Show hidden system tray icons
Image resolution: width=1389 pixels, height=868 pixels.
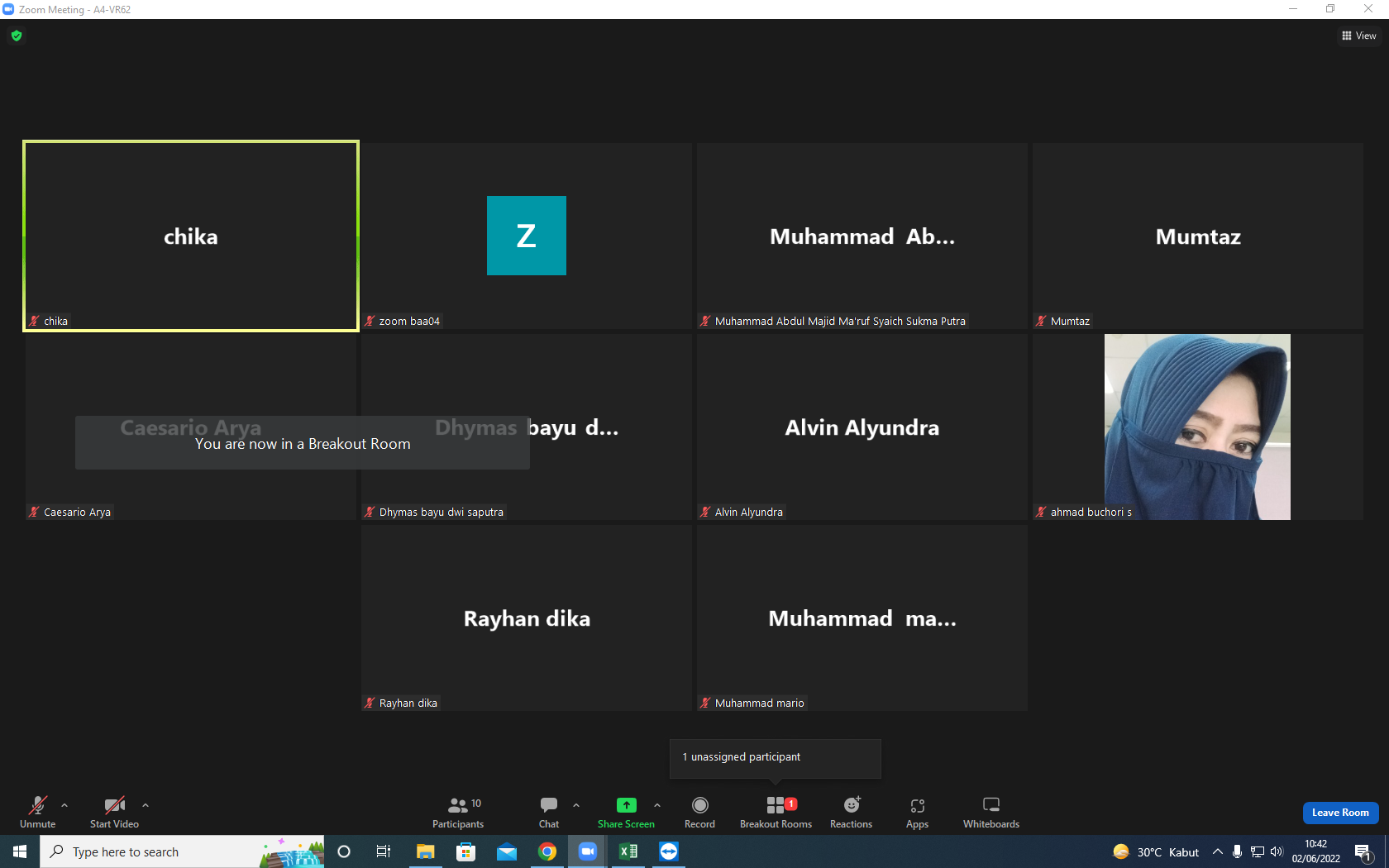click(x=1217, y=851)
